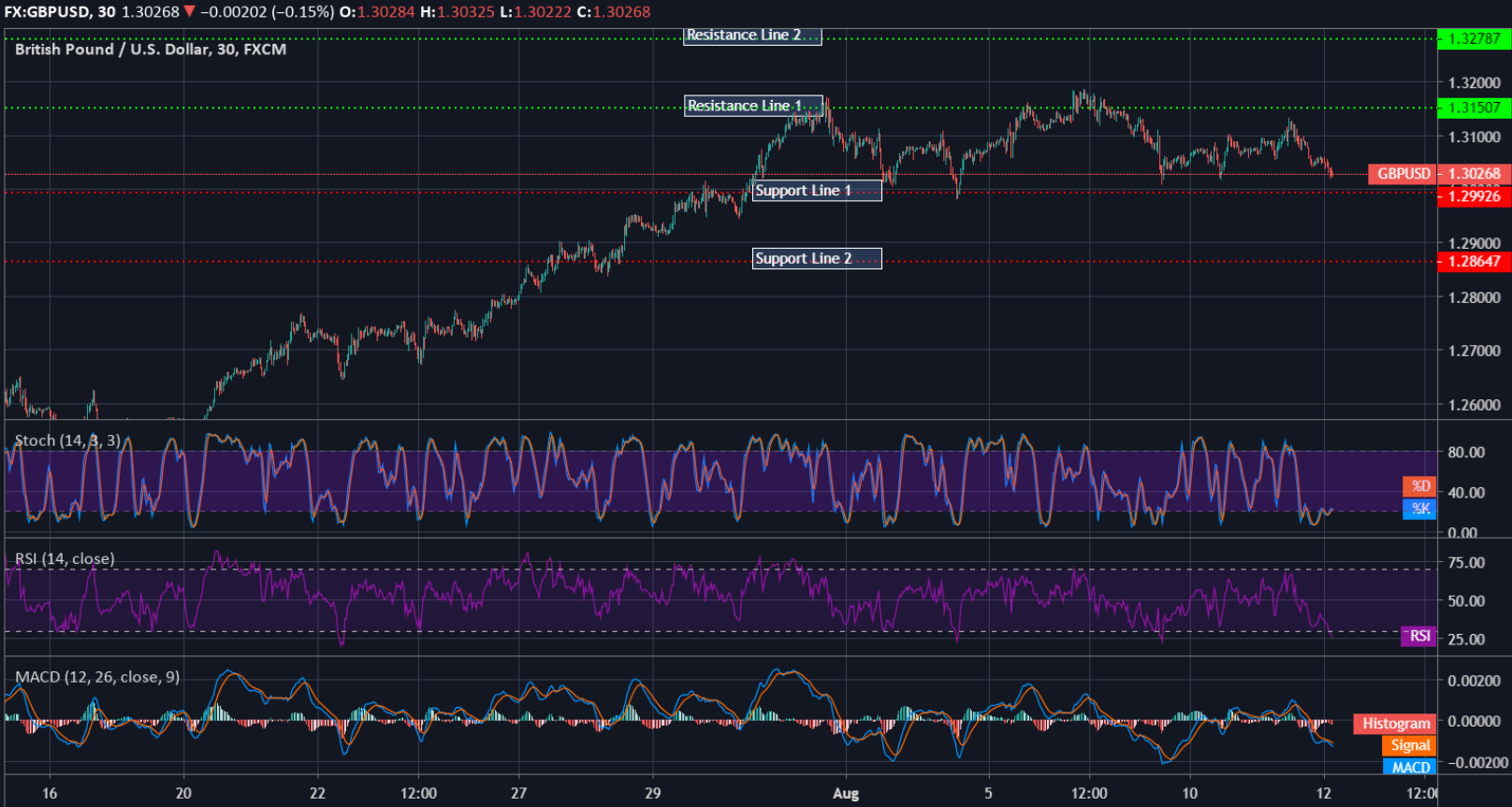Viewport: 1512px width, 807px height.
Task: Click the Histogram MACD label
Action: click(x=1394, y=724)
